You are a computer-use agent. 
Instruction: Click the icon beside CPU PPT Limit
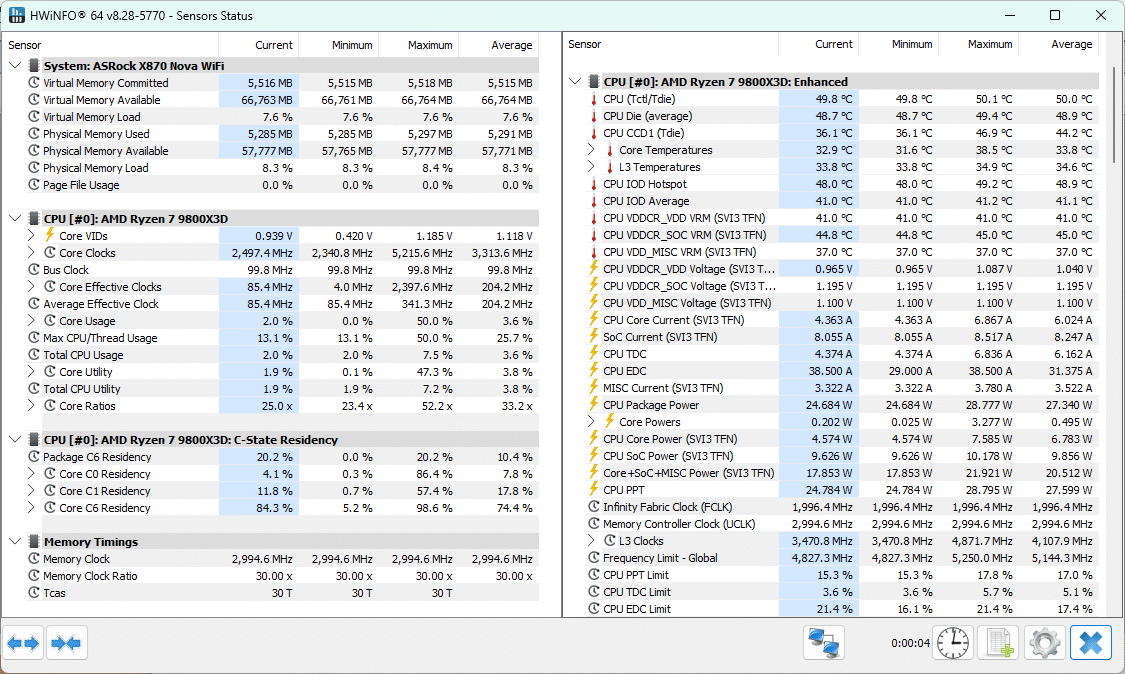[x=594, y=574]
